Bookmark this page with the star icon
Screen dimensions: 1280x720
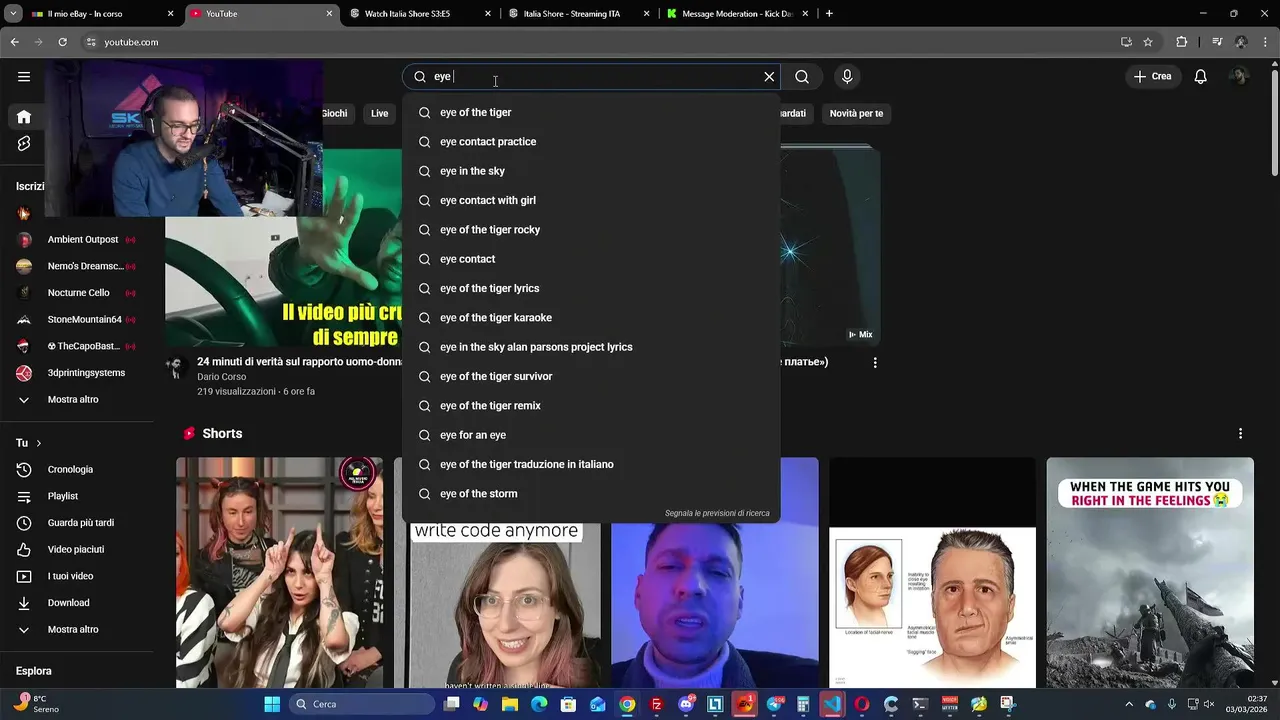(1148, 42)
